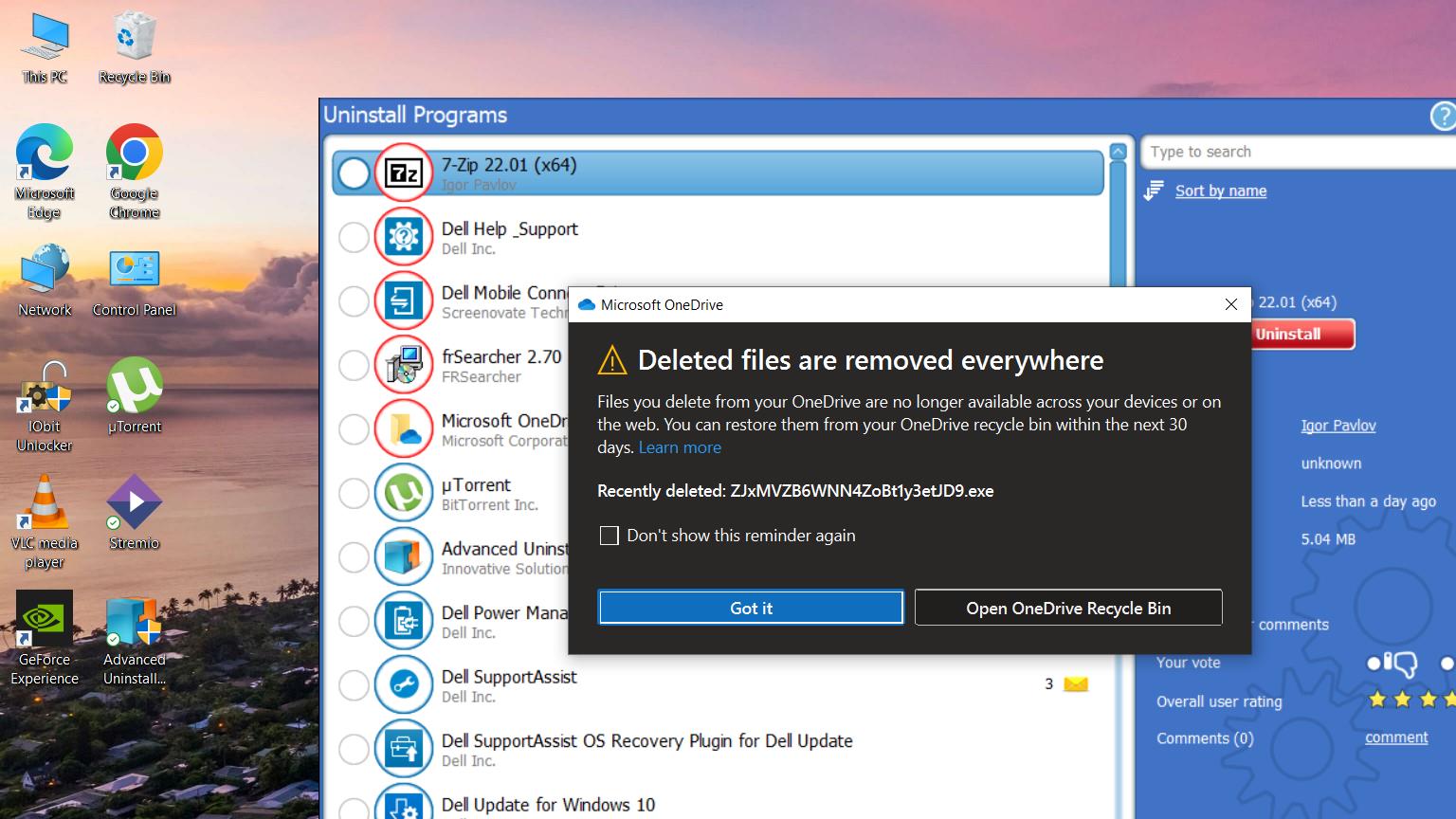
Task: Click the thumbs vote icon
Action: click(1392, 664)
